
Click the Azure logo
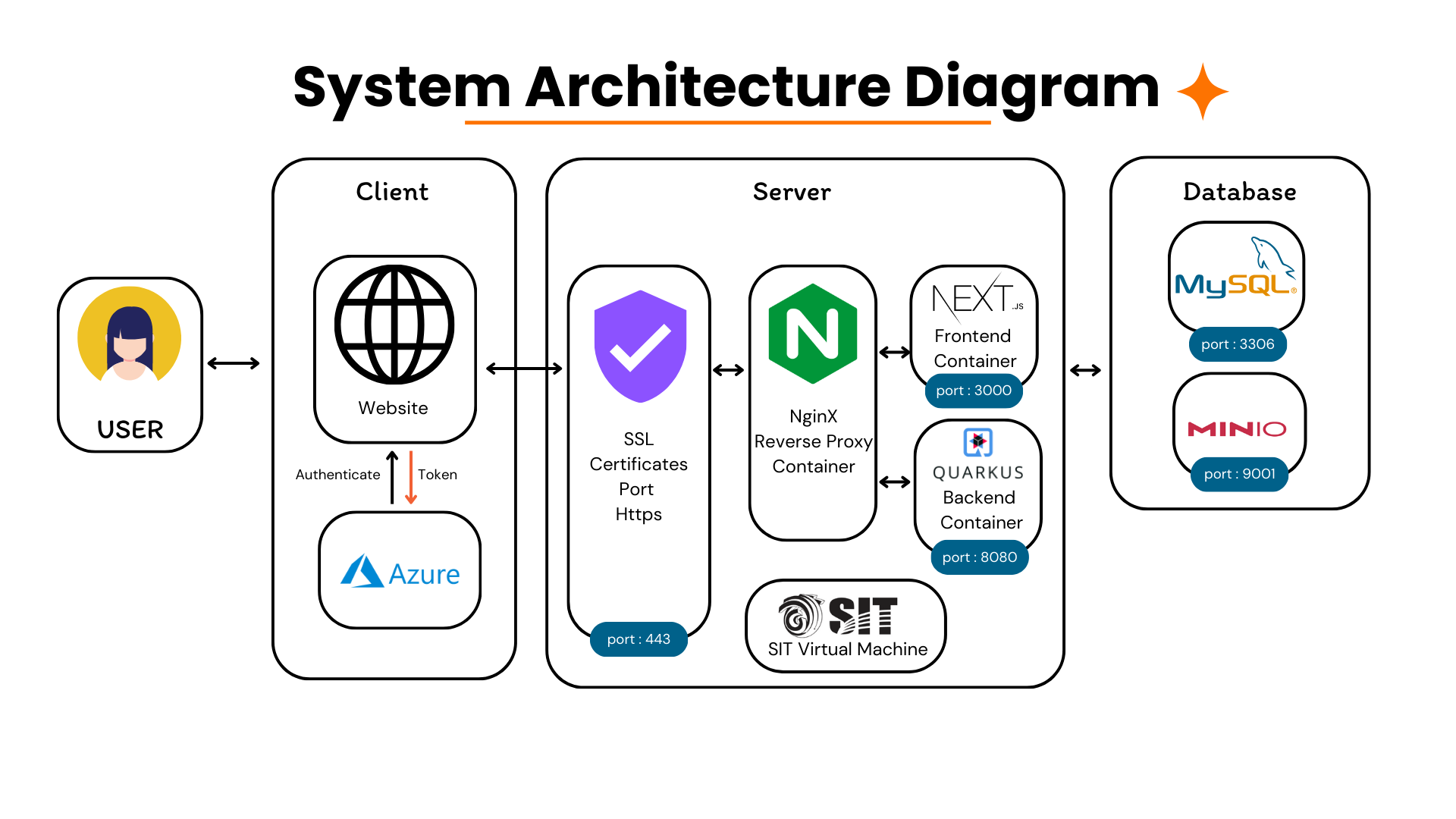coord(400,572)
